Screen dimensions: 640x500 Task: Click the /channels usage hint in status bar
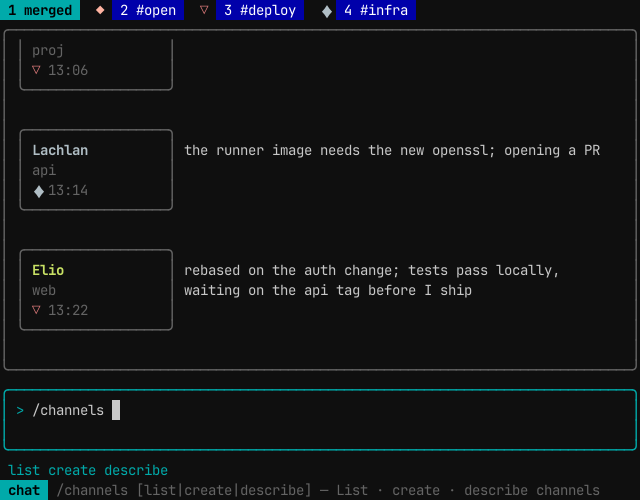[x=328, y=490]
